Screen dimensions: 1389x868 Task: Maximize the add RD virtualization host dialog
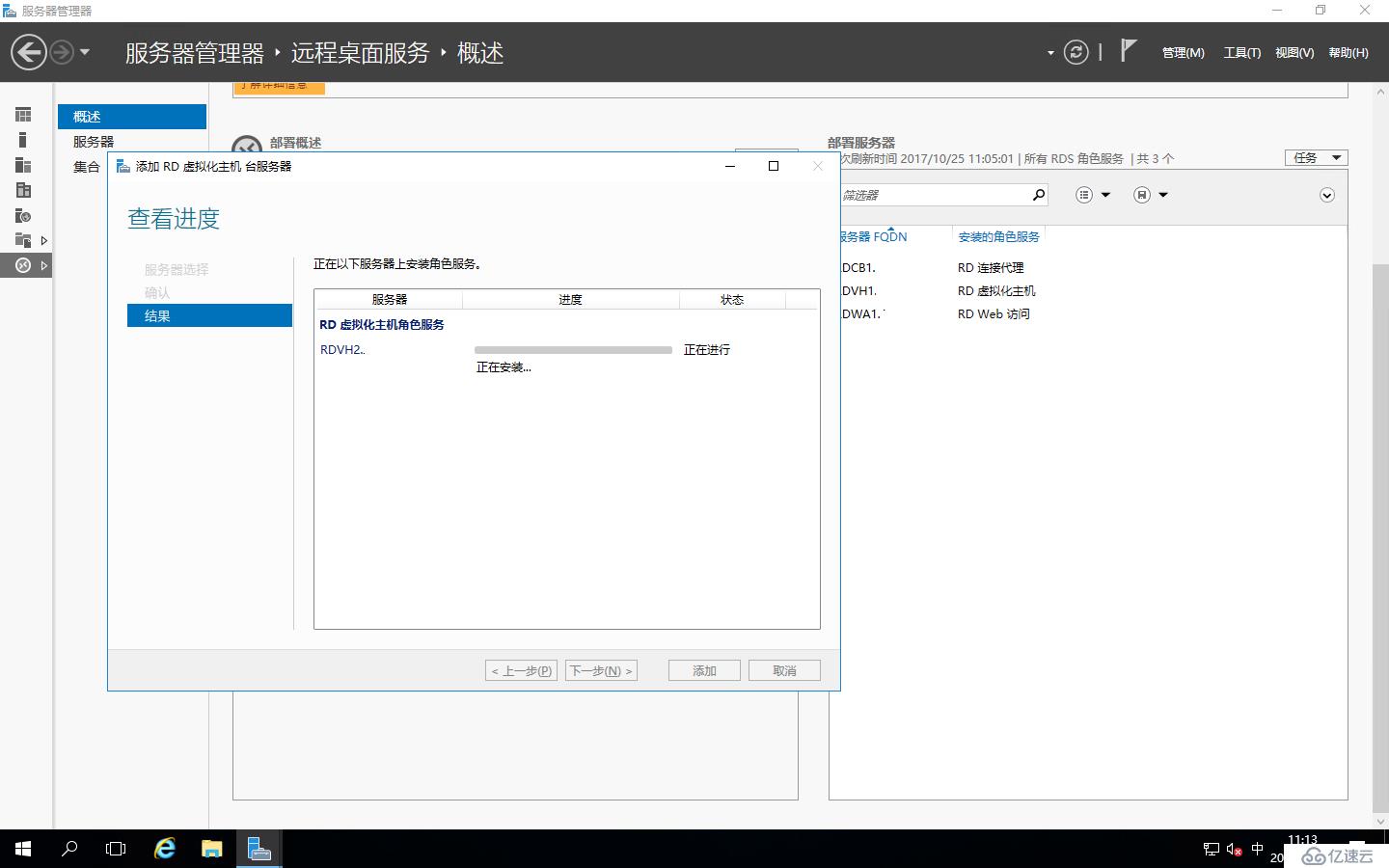click(774, 166)
